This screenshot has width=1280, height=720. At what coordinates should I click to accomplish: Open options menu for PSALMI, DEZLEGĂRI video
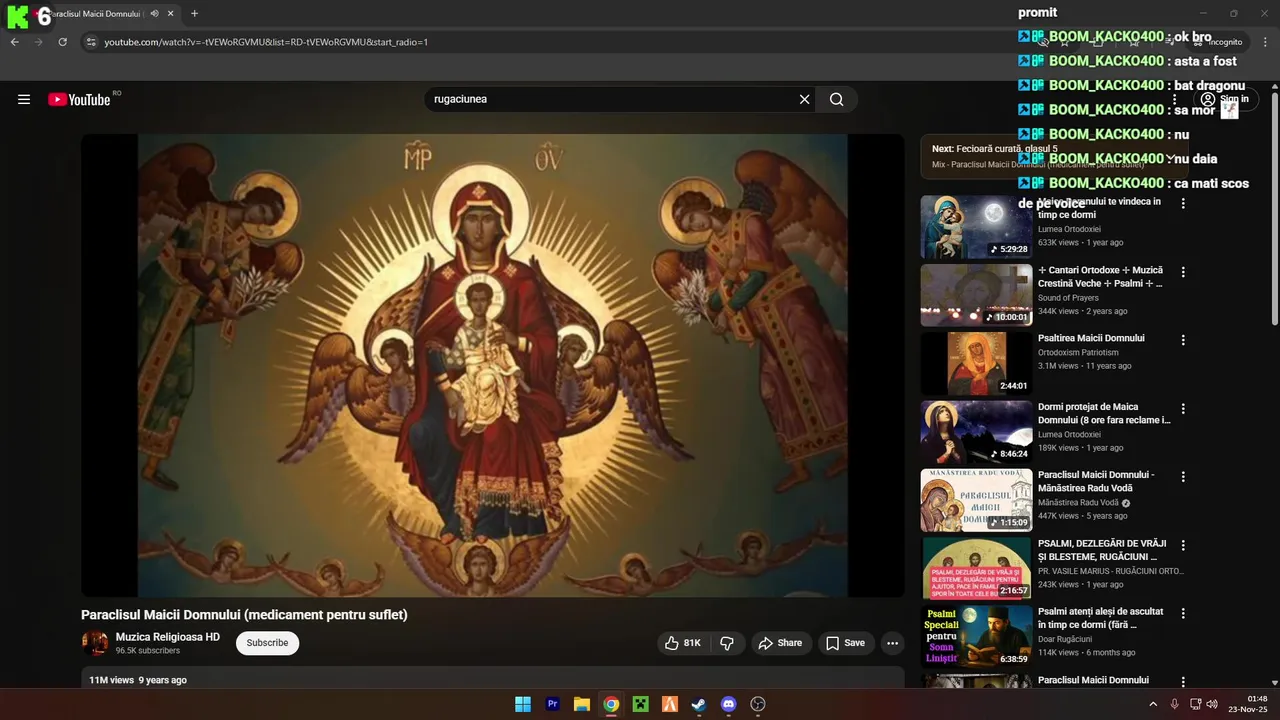(x=1183, y=546)
